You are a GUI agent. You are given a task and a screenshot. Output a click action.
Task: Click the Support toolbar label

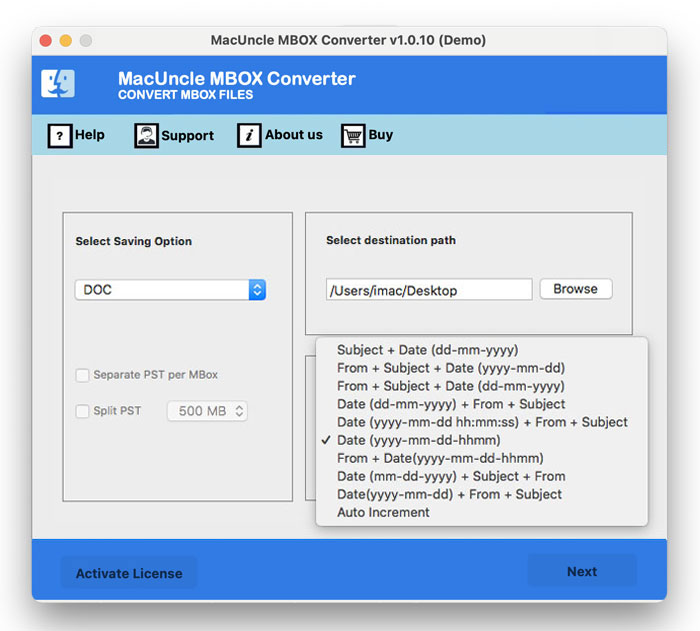[x=188, y=135]
